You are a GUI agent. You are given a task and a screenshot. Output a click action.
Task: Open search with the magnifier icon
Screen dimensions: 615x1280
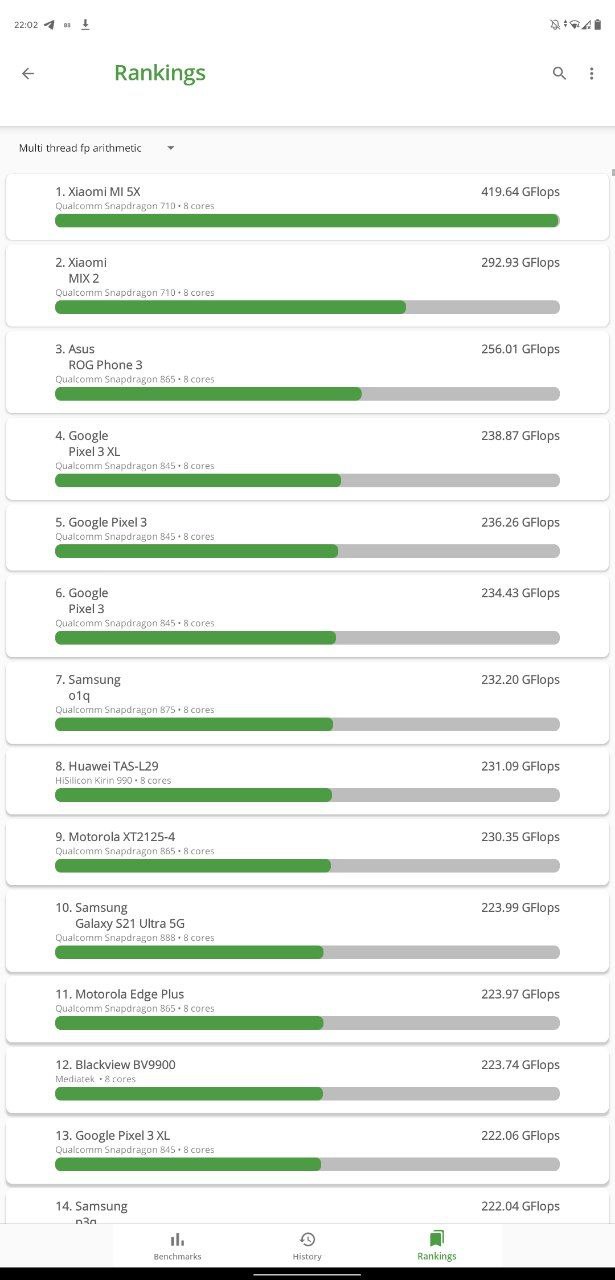(x=559, y=73)
